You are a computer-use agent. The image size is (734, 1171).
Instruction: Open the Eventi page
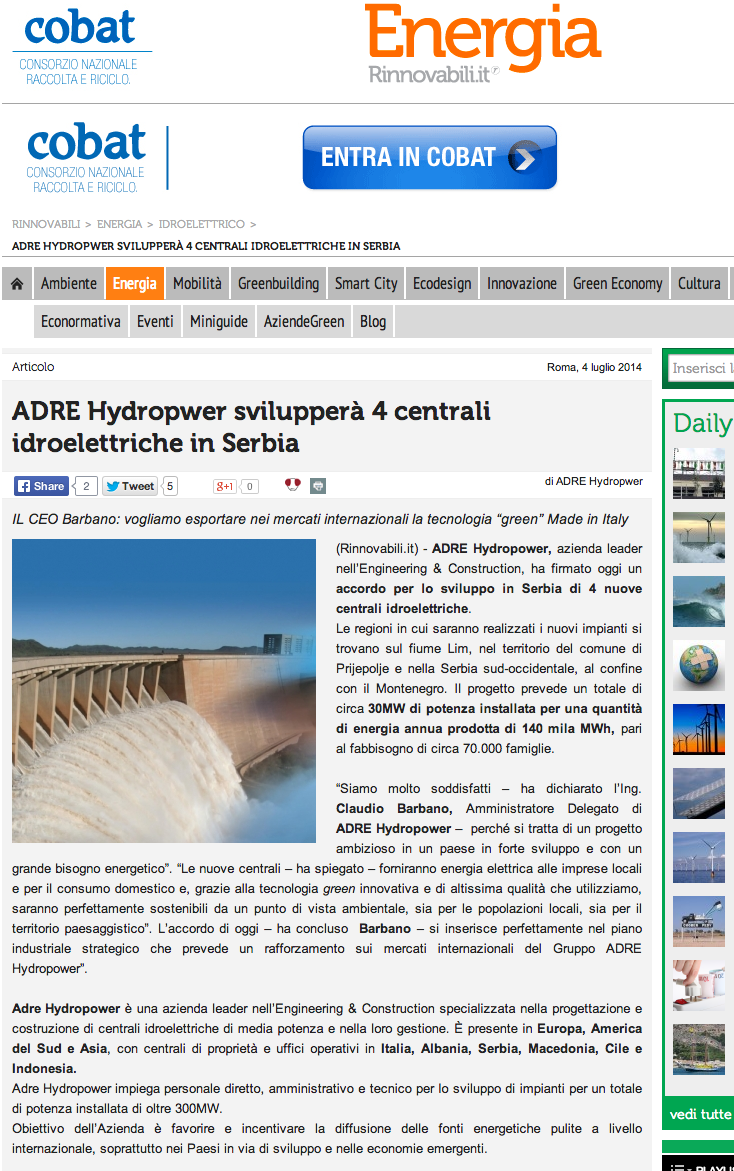(x=155, y=322)
